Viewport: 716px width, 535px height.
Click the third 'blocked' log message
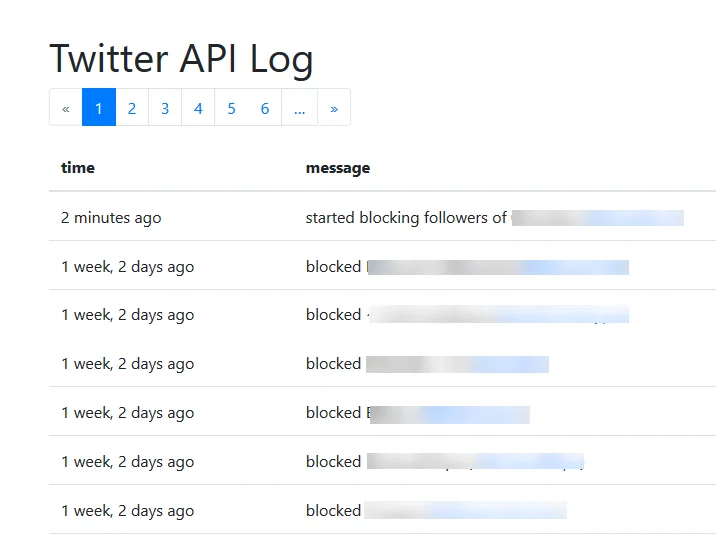333,364
